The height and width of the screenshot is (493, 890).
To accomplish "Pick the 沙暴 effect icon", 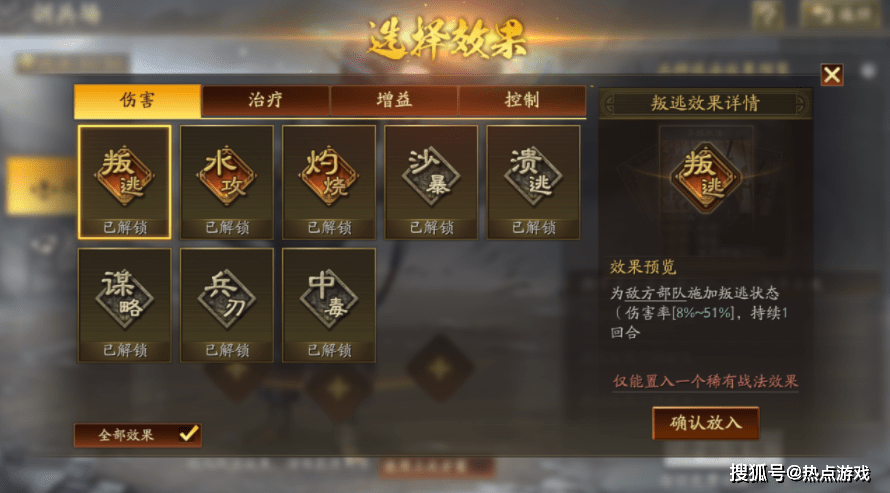I will tap(431, 182).
